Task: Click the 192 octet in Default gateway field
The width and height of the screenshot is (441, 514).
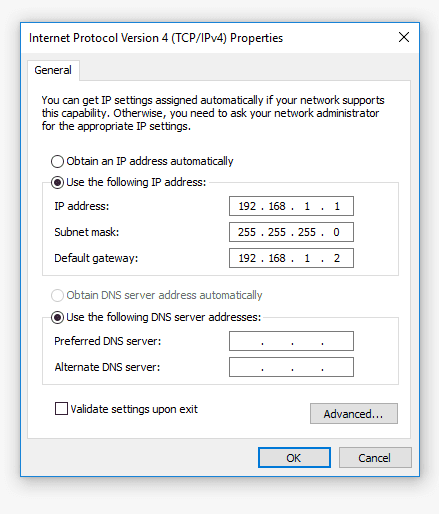Action: (x=247, y=258)
